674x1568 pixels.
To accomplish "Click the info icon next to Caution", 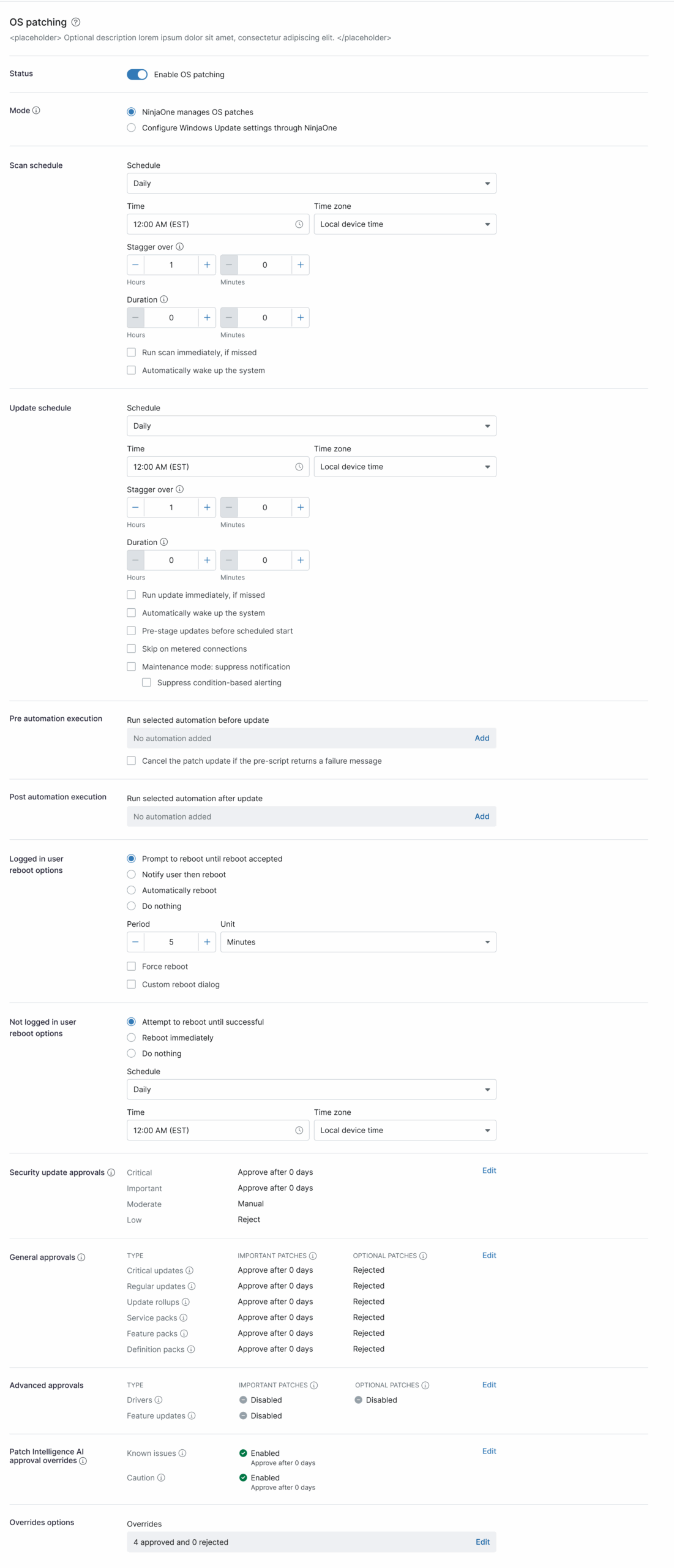I will point(161,1477).
